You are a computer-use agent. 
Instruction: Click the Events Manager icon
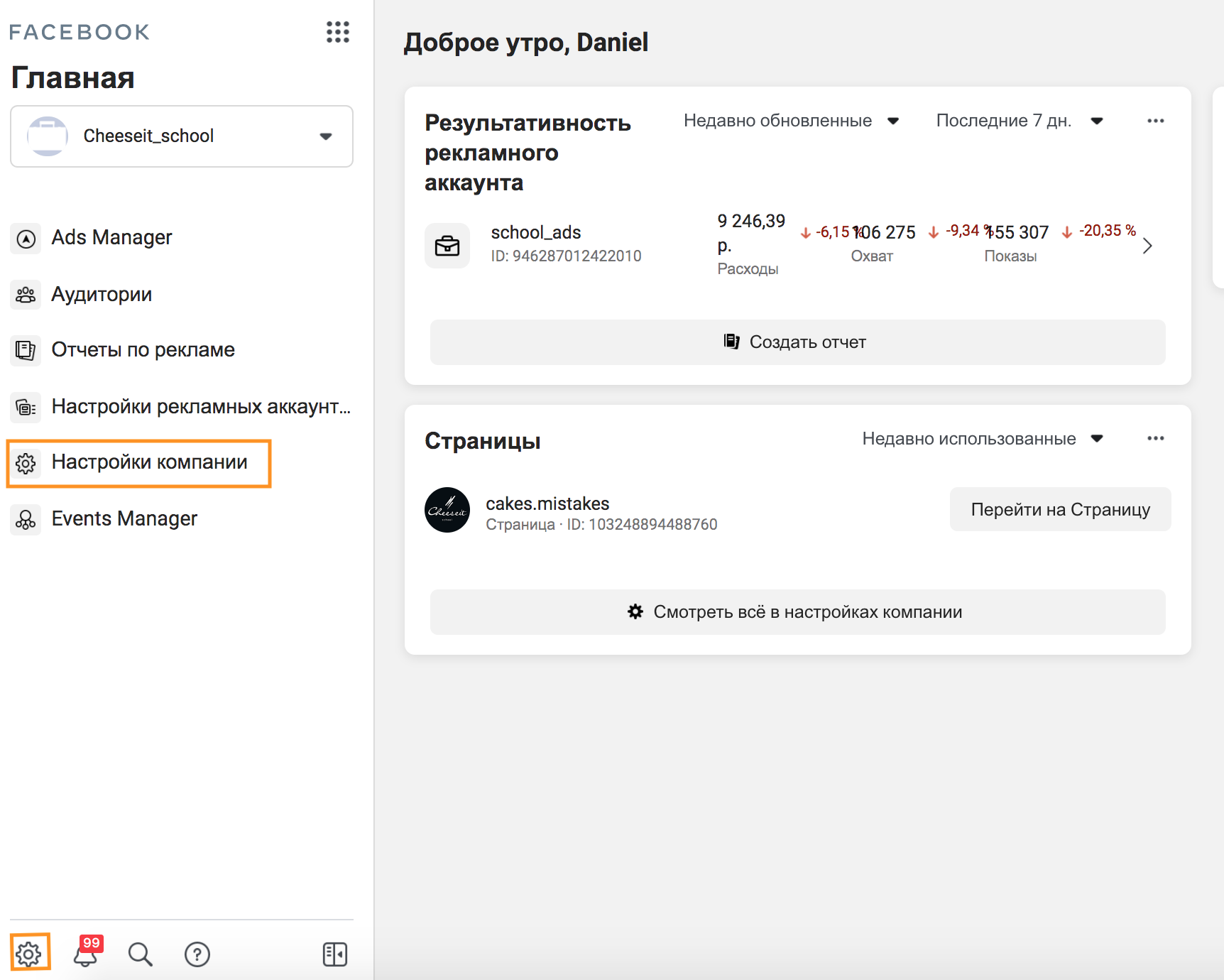click(26, 520)
